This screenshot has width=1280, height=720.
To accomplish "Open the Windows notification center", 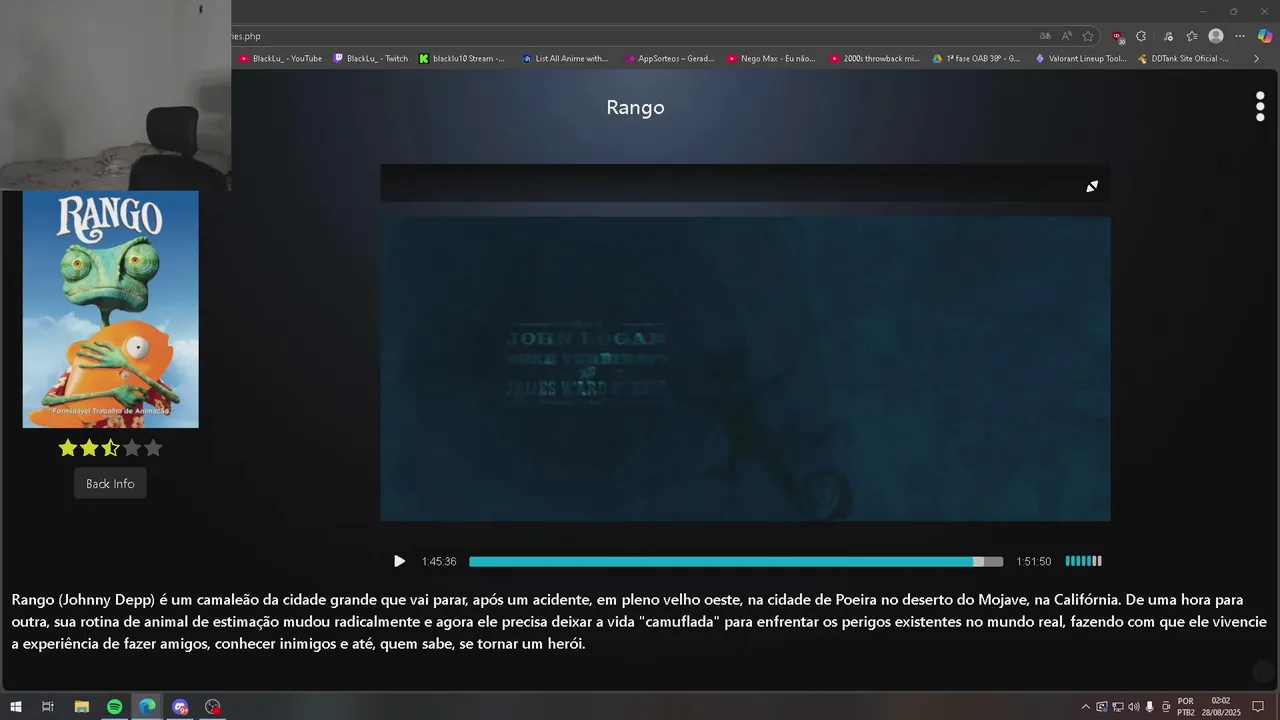I will click(1258, 707).
